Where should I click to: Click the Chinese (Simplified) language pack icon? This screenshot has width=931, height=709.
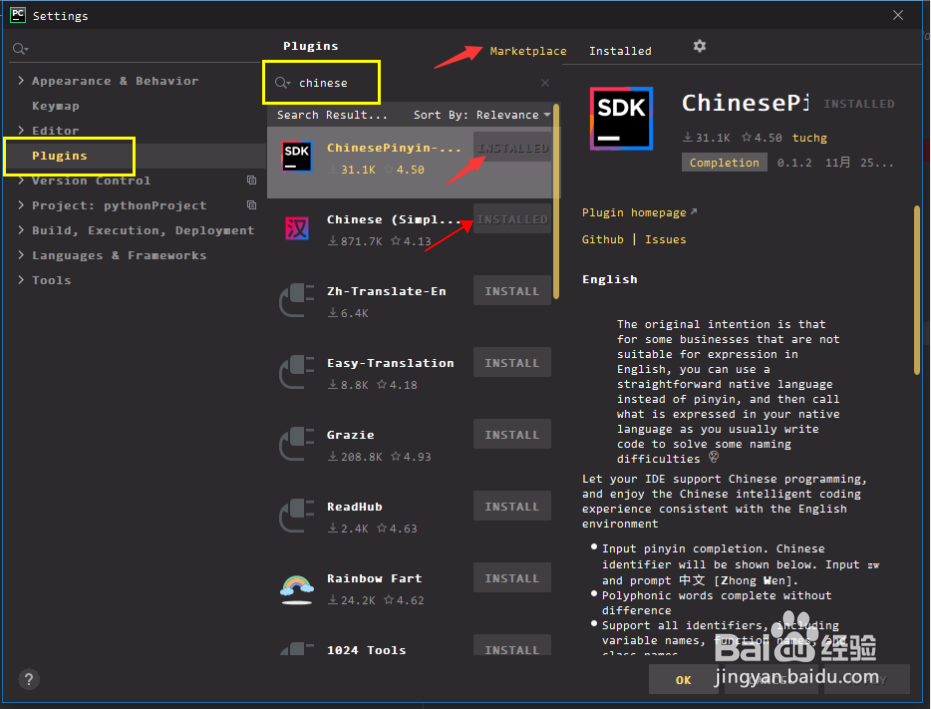click(x=297, y=228)
